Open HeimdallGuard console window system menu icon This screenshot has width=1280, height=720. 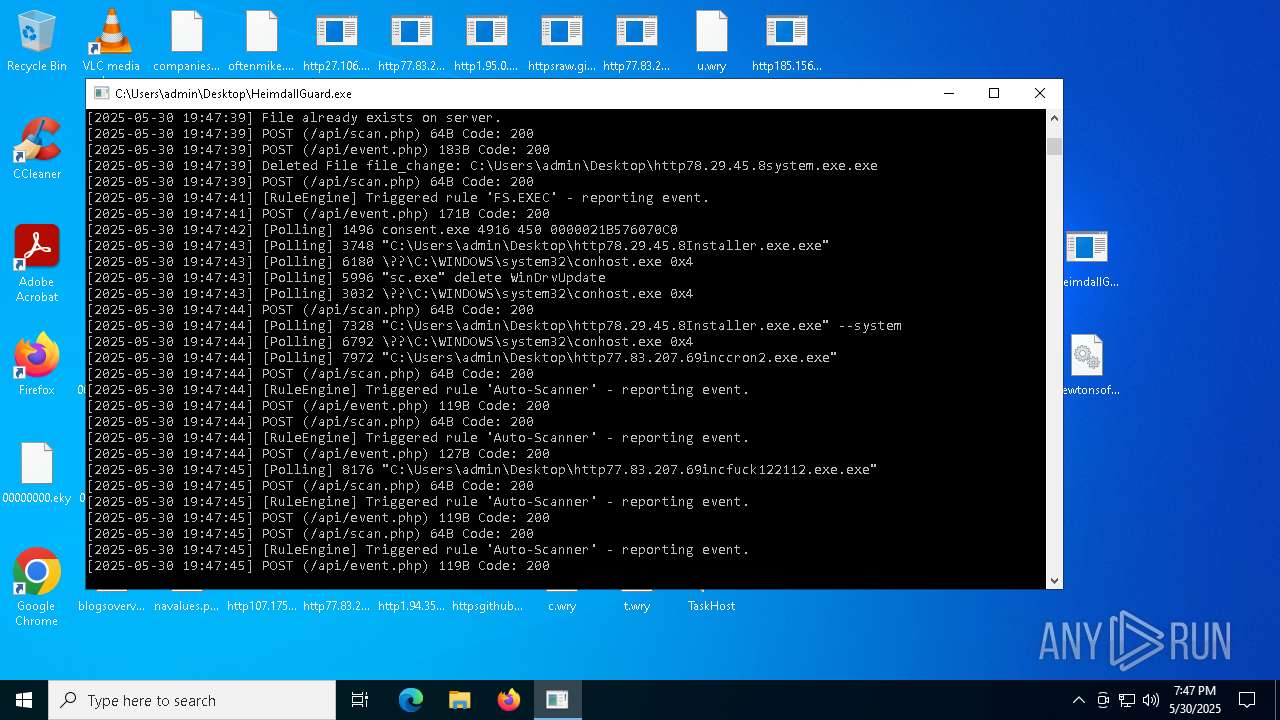tap(101, 93)
